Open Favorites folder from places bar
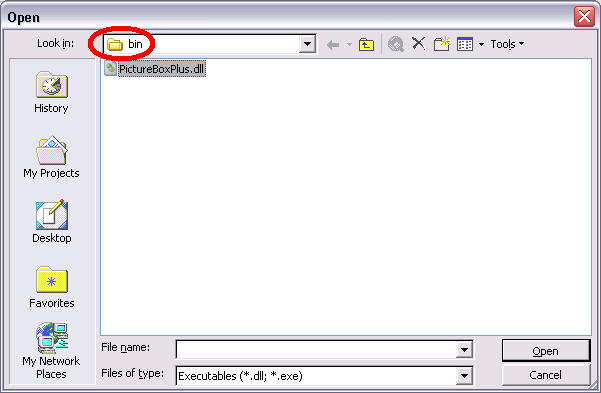 pos(51,287)
